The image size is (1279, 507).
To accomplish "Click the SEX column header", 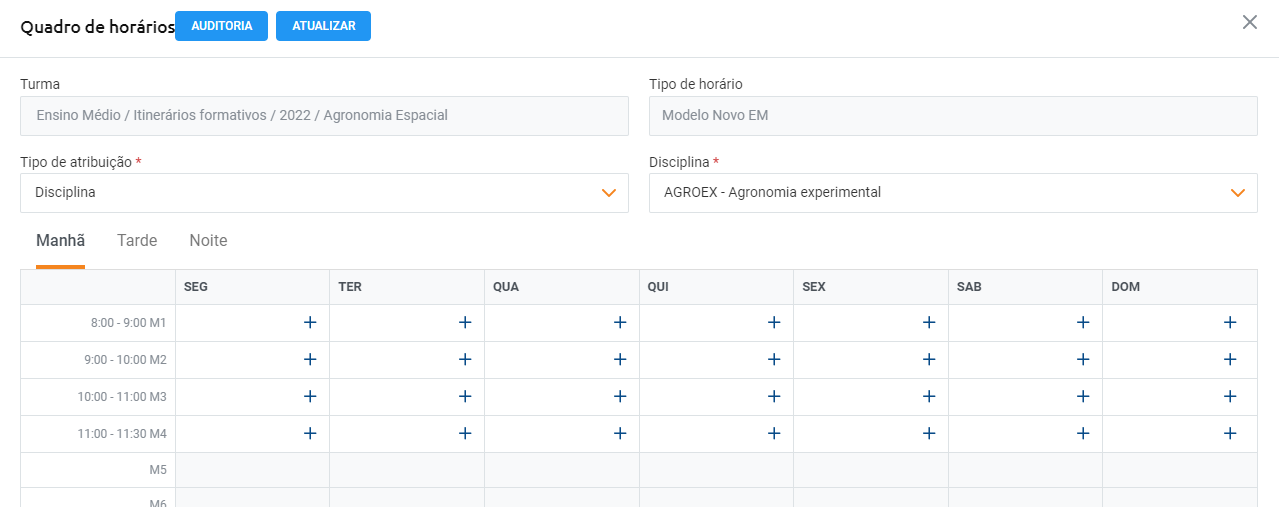I will tap(870, 287).
